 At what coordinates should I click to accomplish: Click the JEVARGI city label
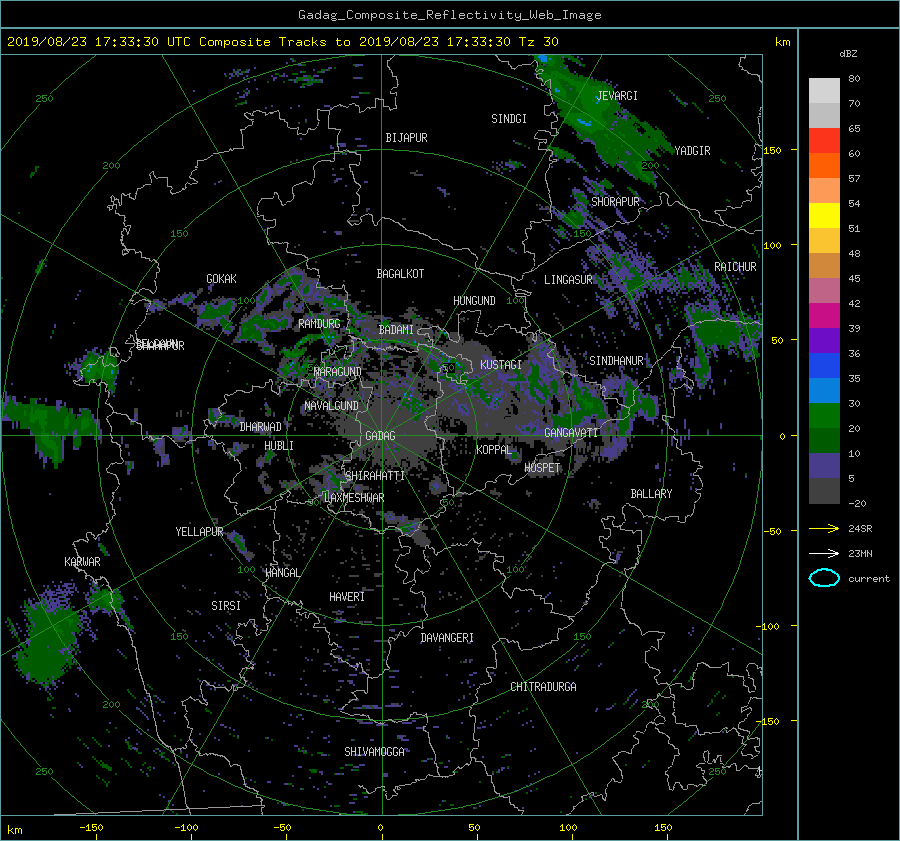click(617, 96)
